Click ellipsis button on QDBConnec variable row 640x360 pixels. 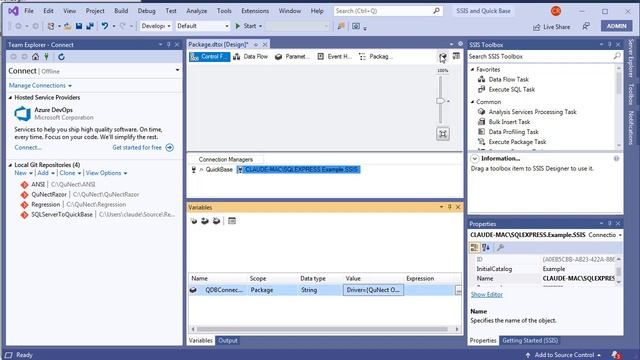458,290
